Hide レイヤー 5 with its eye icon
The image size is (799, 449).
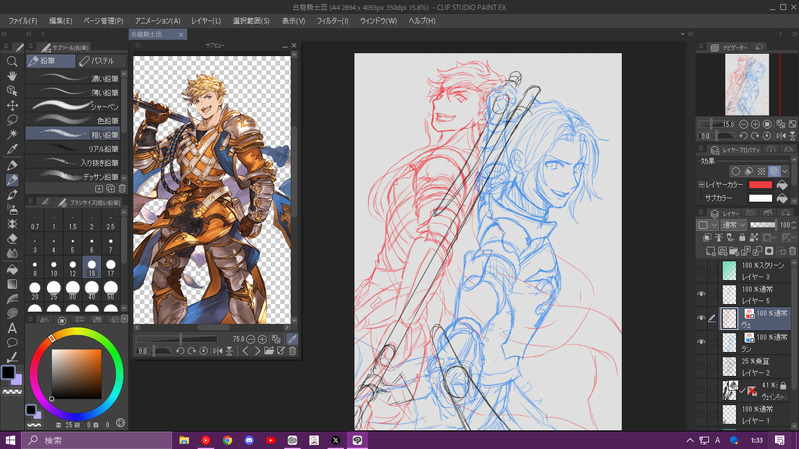coord(701,294)
